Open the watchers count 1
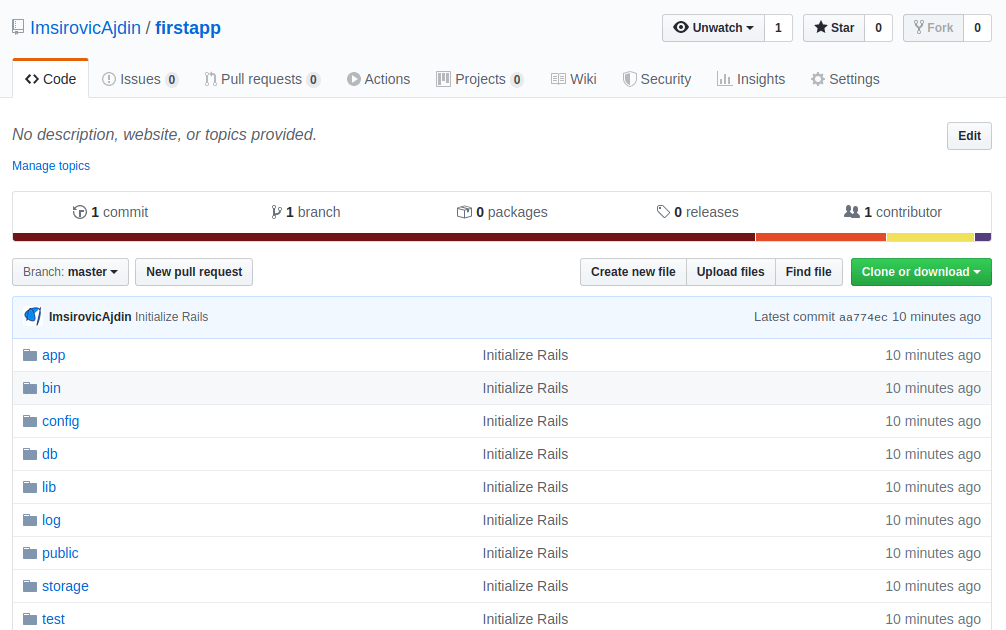The image size is (1006, 630). click(x=778, y=28)
